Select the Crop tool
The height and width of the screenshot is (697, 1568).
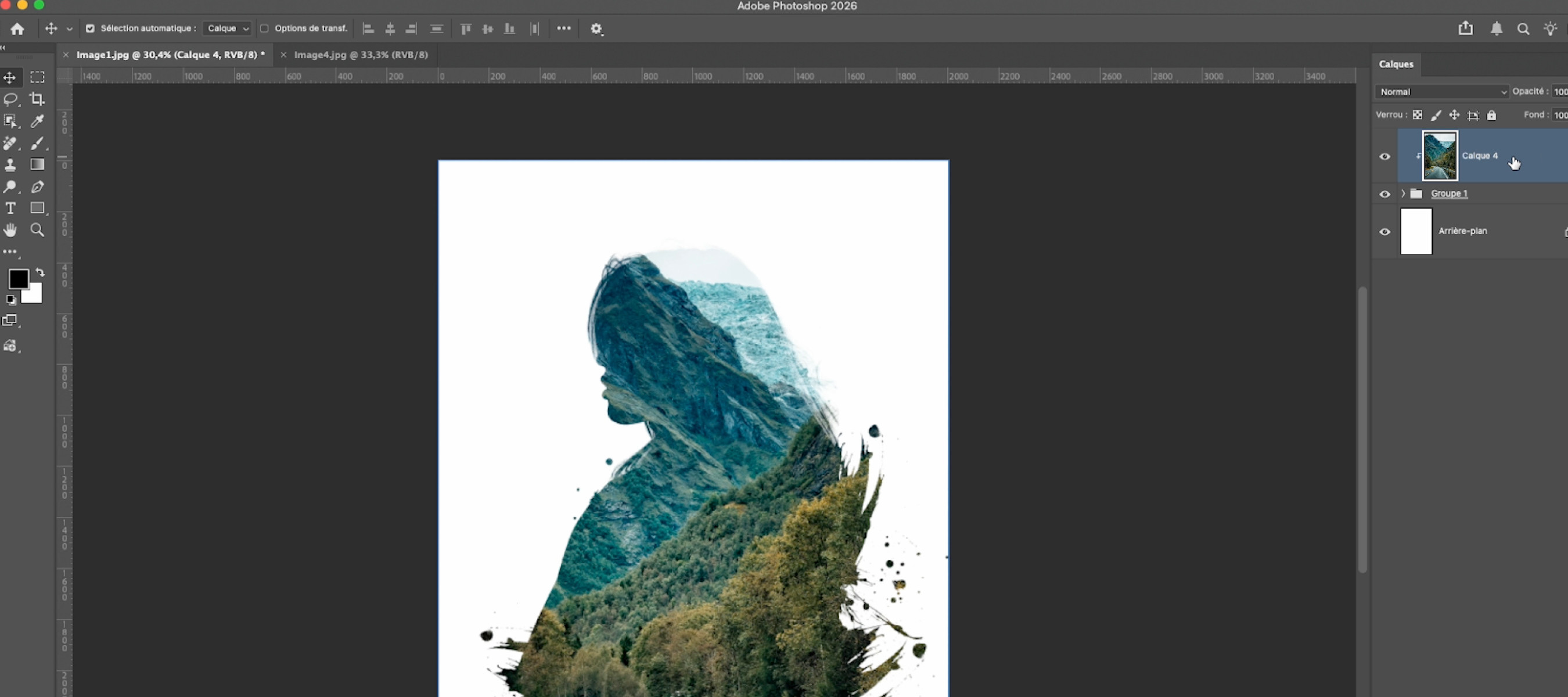click(37, 99)
